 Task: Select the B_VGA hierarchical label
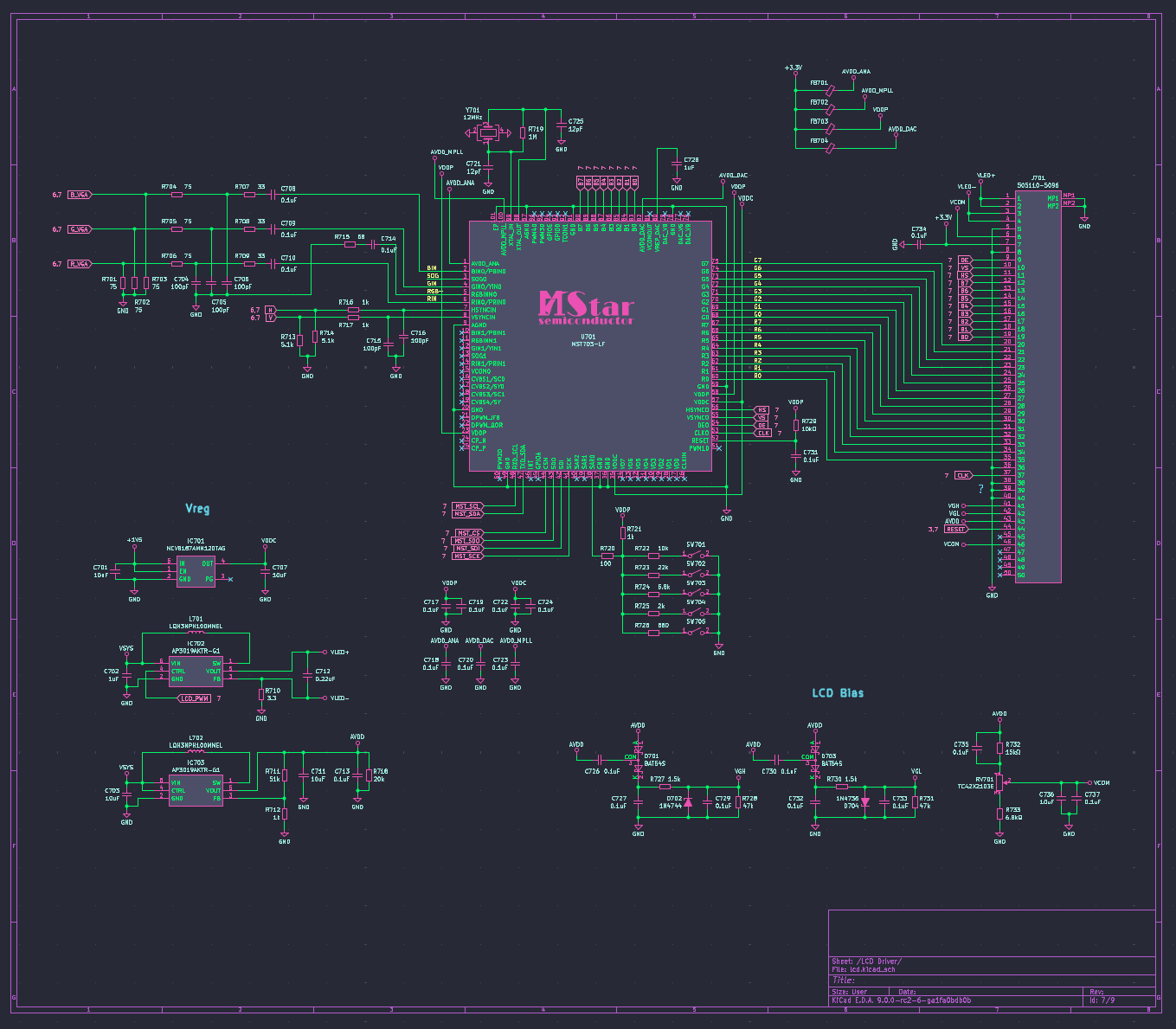pos(79,195)
